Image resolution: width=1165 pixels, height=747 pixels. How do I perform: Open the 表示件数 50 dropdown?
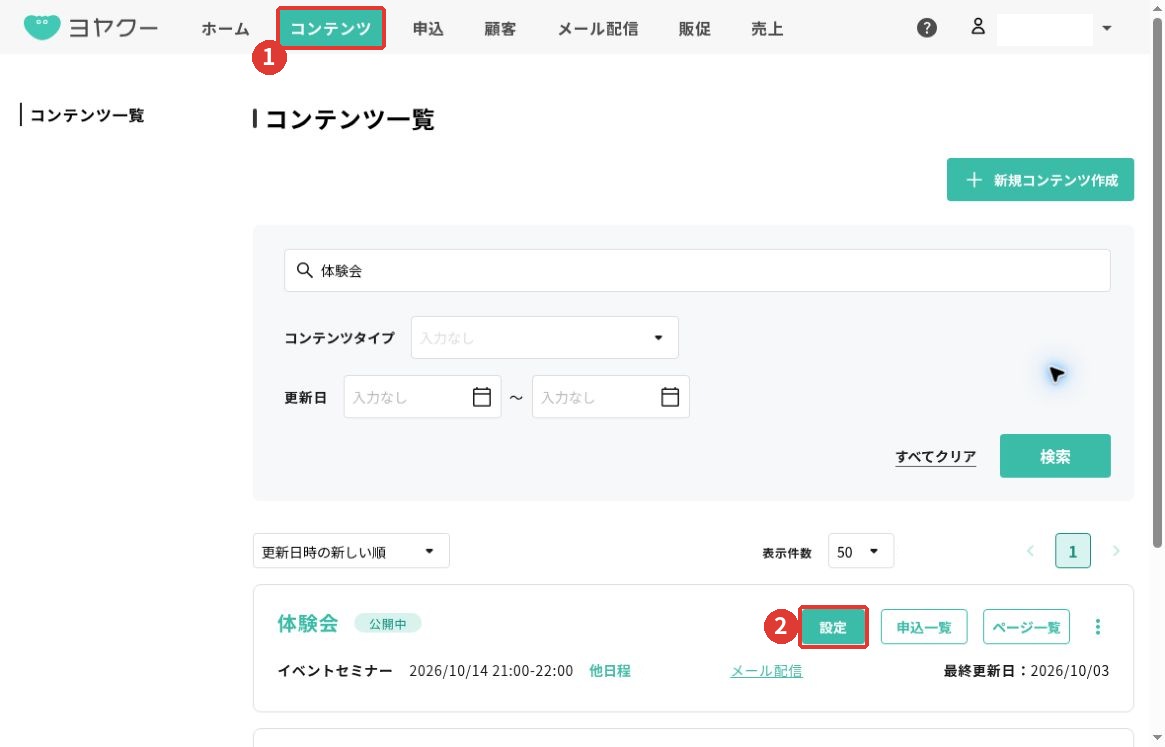click(860, 552)
